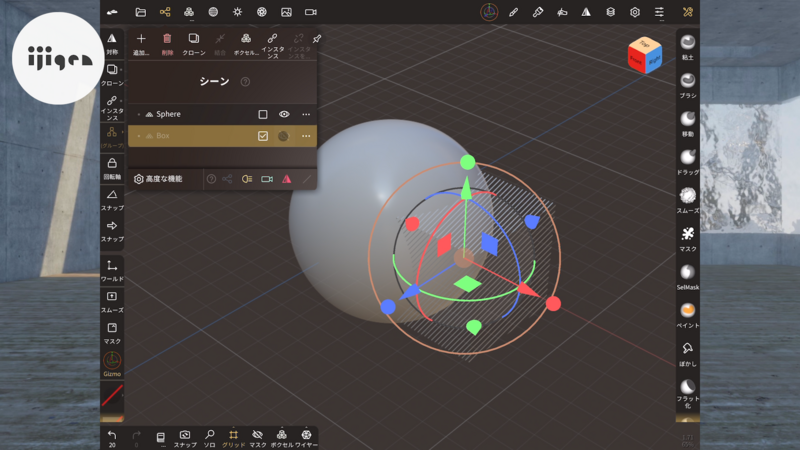800x450 pixels.
Task: Expand the Box tree row
Action: point(139,136)
